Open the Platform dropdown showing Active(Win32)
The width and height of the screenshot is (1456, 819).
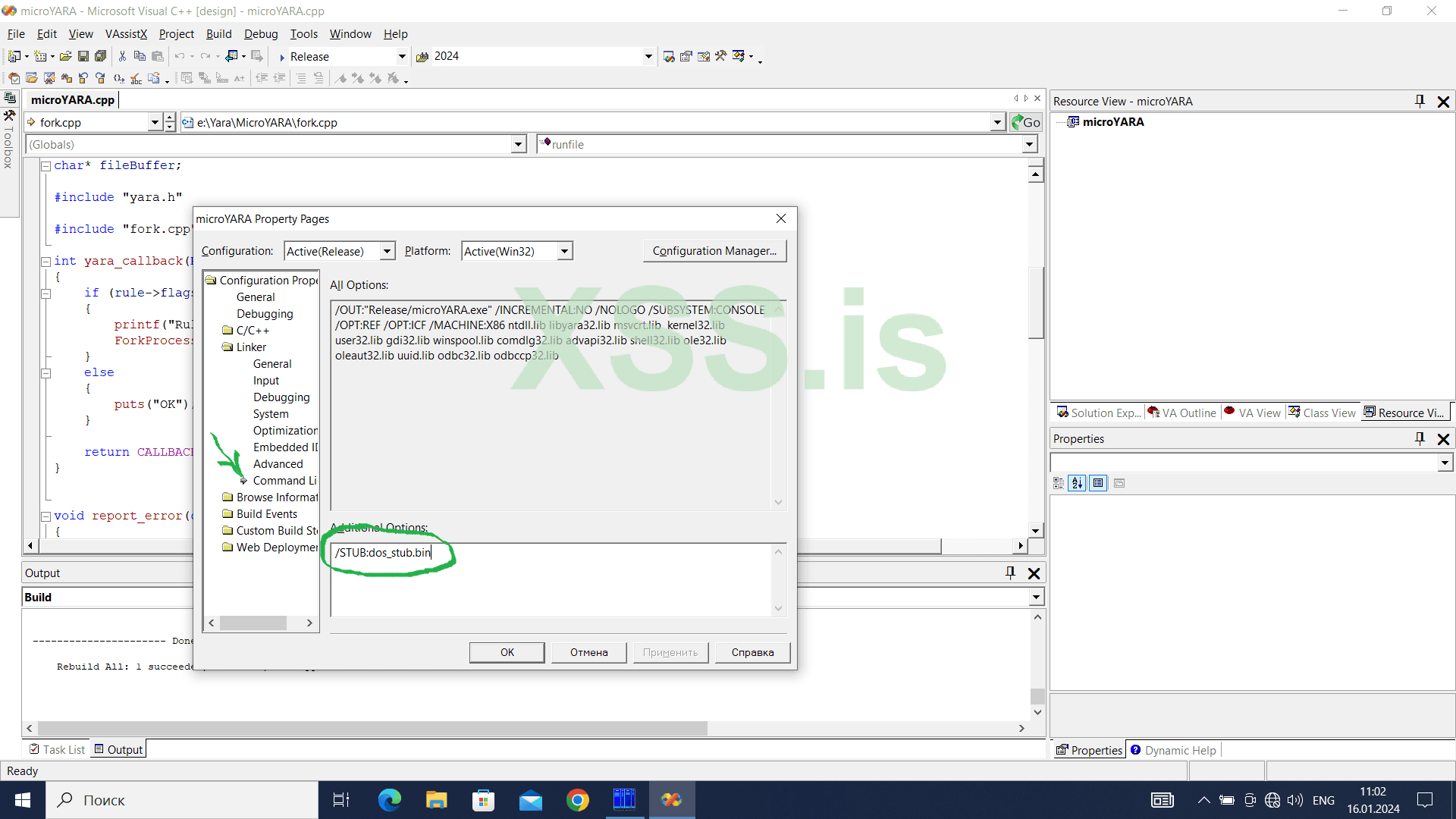(564, 251)
